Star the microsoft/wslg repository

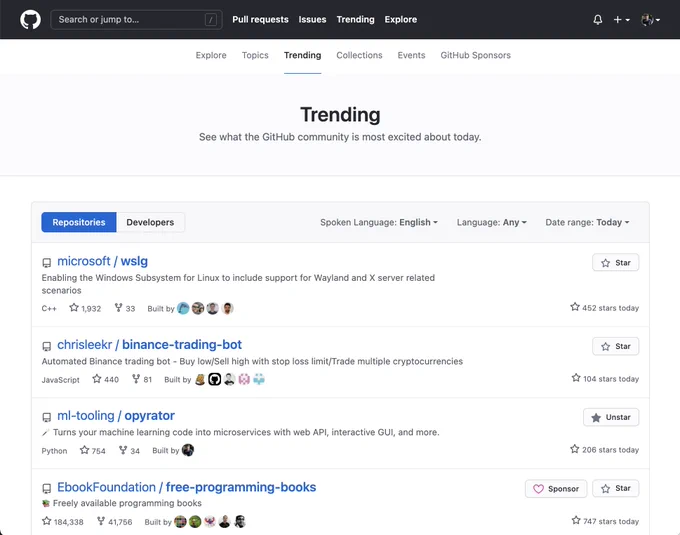point(615,263)
